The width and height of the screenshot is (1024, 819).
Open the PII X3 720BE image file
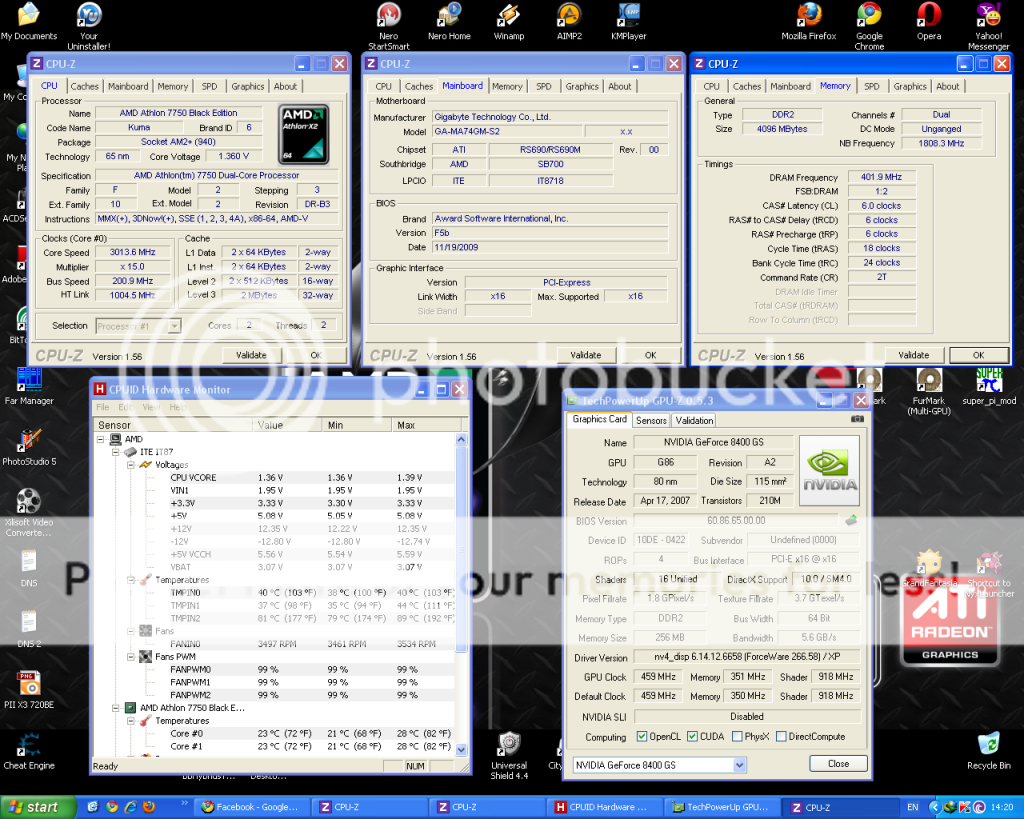click(29, 690)
